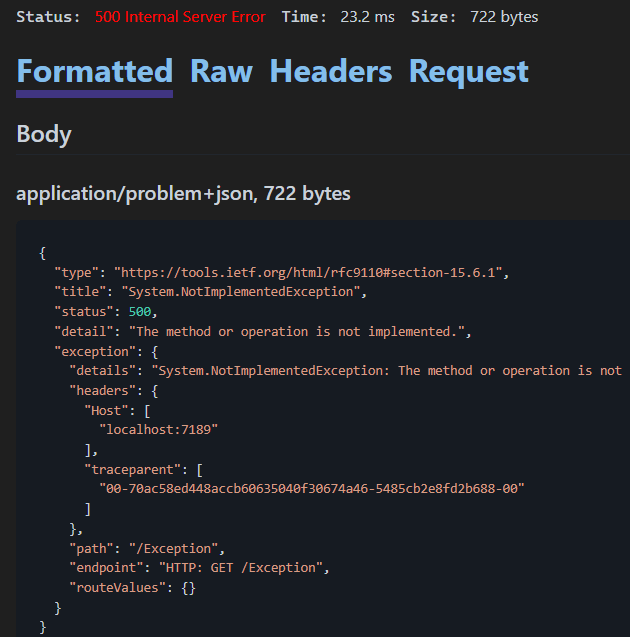The image size is (630, 637).
Task: Switch to the Formatted tab
Action: pyautogui.click(x=95, y=72)
